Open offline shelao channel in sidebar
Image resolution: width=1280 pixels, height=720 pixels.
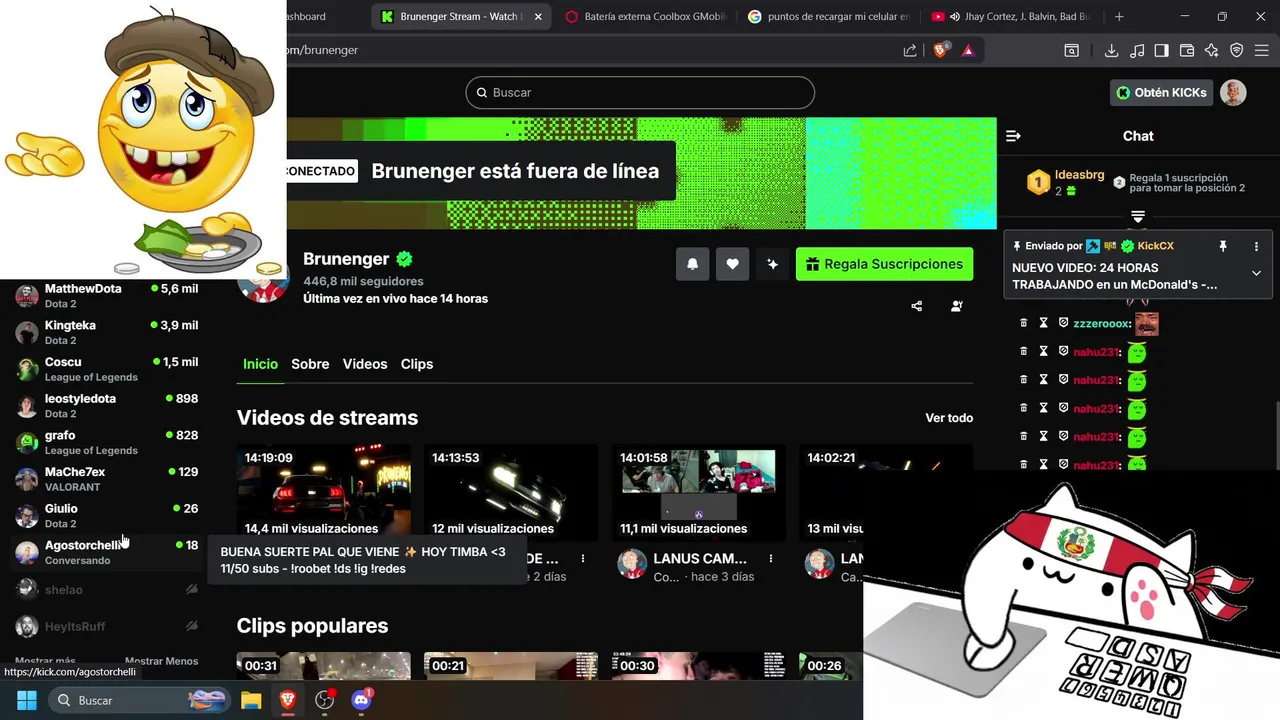(x=107, y=590)
